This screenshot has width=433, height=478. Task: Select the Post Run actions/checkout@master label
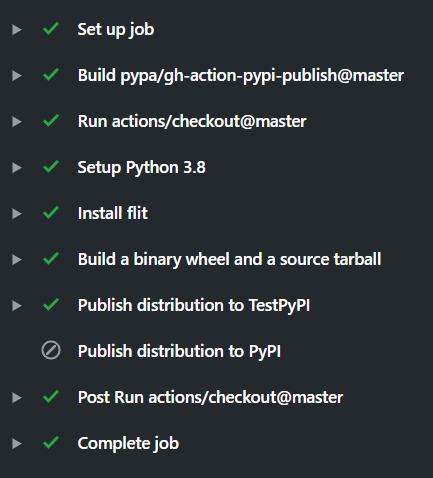pos(210,397)
